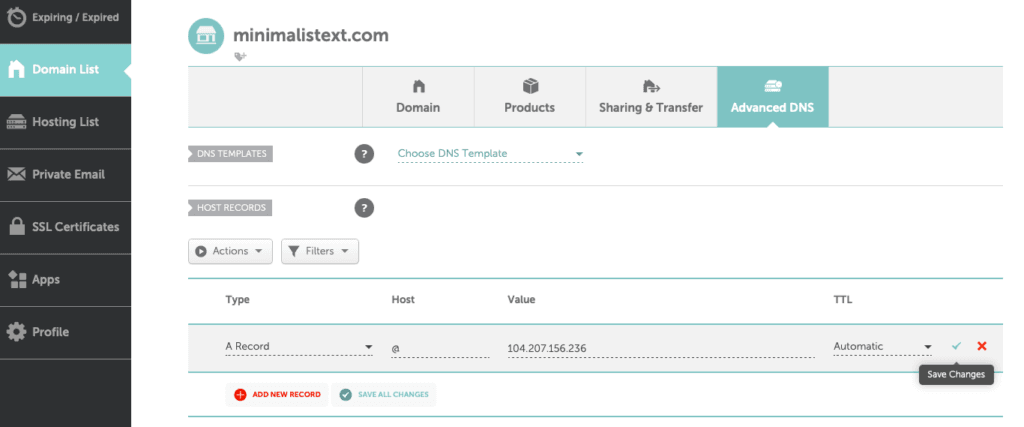
Task: Open the Sharing & Transfer tab
Action: tap(650, 97)
